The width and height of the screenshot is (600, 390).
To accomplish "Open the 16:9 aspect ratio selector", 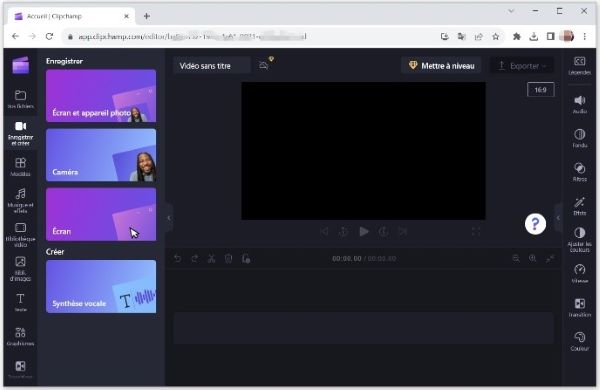I will click(540, 90).
